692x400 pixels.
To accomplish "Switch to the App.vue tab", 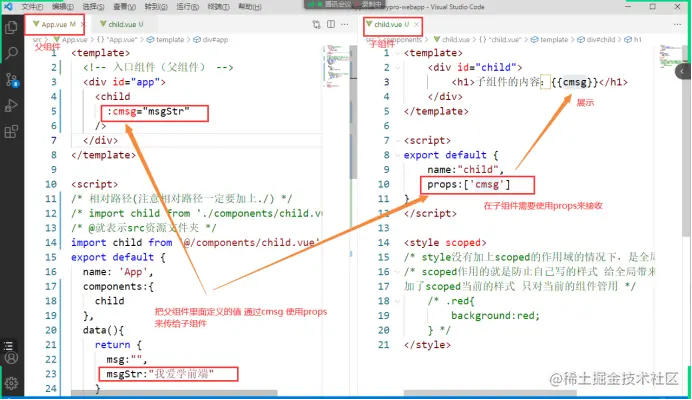I will (x=54, y=24).
